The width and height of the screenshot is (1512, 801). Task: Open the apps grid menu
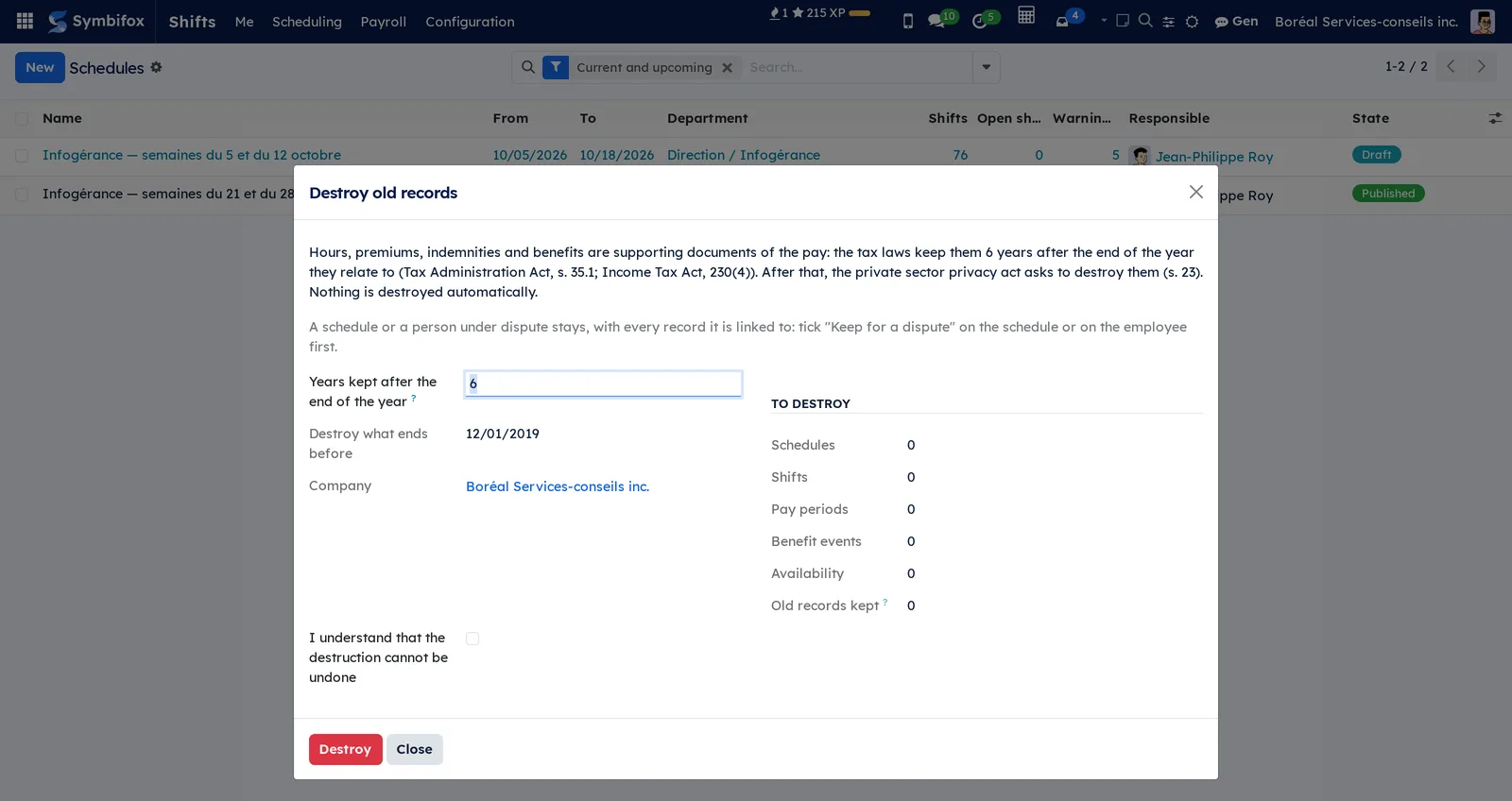[x=25, y=21]
